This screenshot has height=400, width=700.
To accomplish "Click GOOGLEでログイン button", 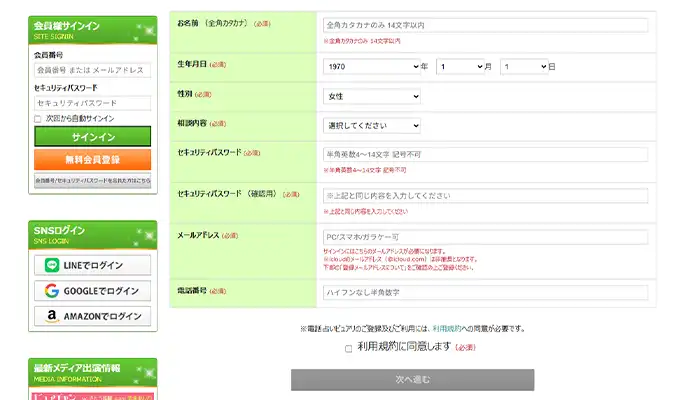I will 92,291.
